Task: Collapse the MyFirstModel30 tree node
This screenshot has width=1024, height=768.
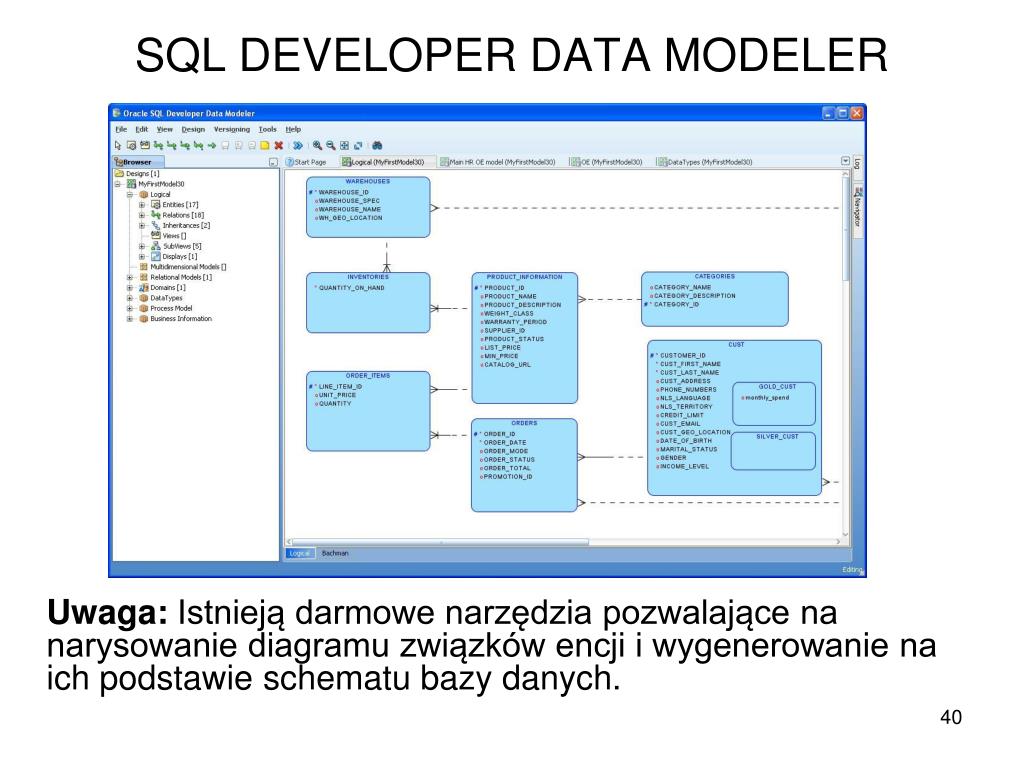Action: pos(118,184)
